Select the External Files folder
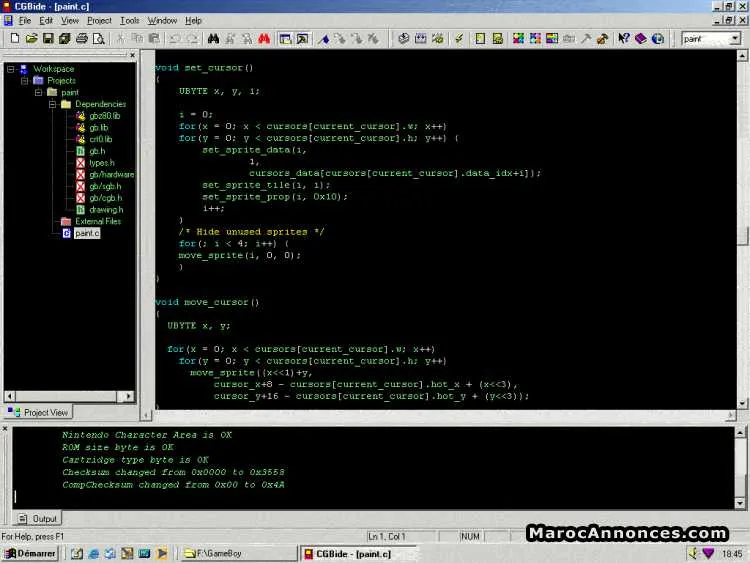Screen dimensions: 750x563 pyautogui.click(x=98, y=221)
